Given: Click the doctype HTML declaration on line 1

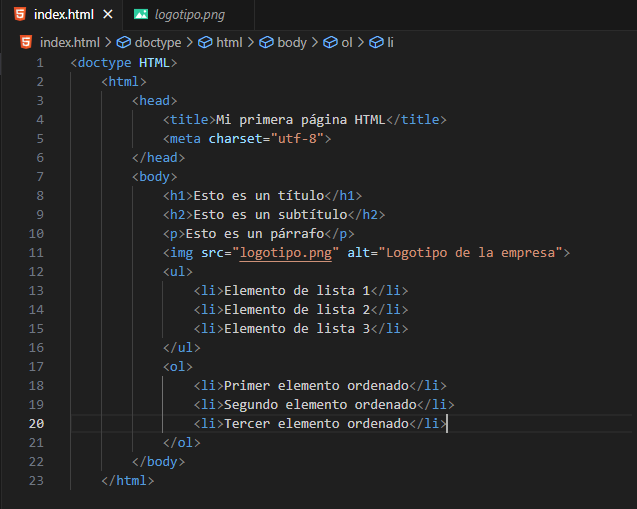Looking at the screenshot, I should (124, 63).
